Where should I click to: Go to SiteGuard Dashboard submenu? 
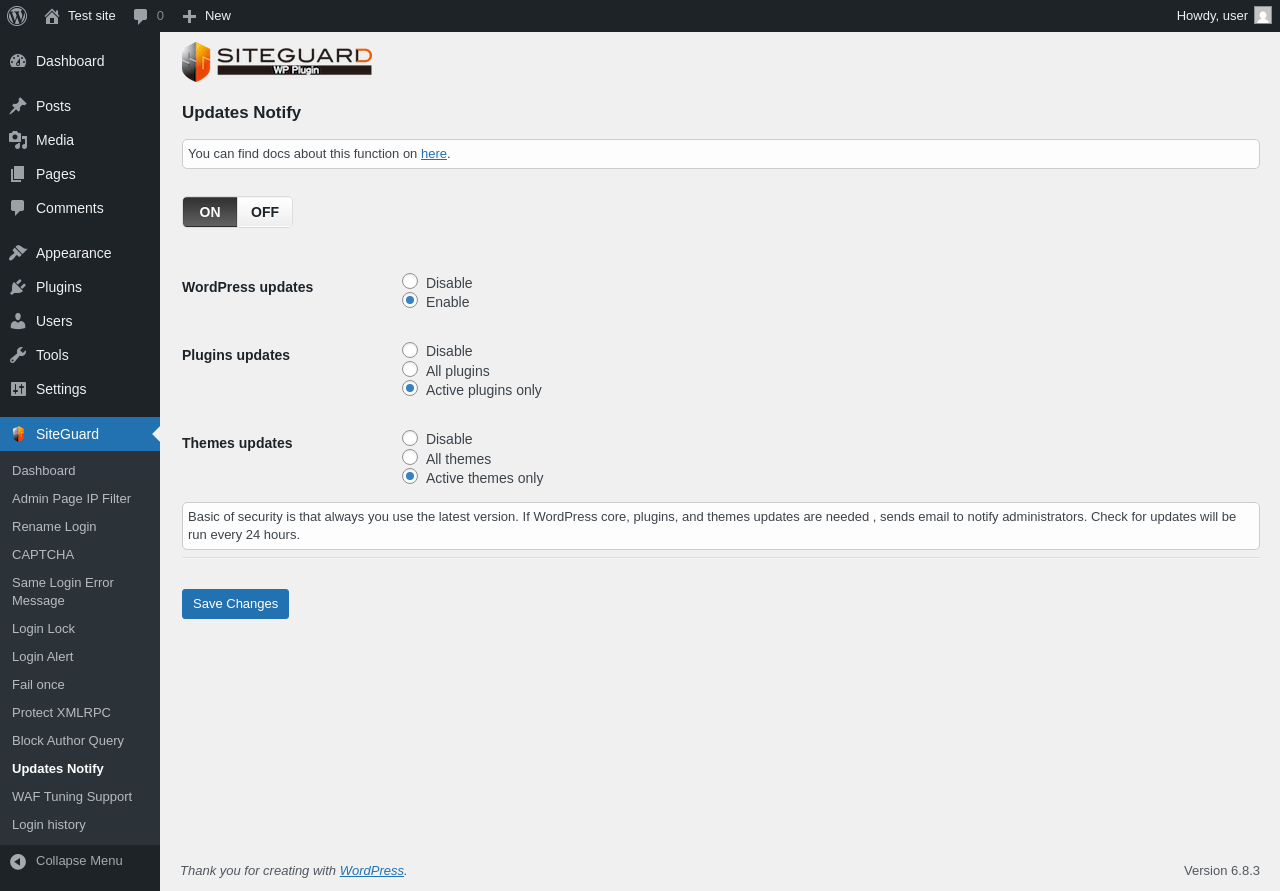80,471
